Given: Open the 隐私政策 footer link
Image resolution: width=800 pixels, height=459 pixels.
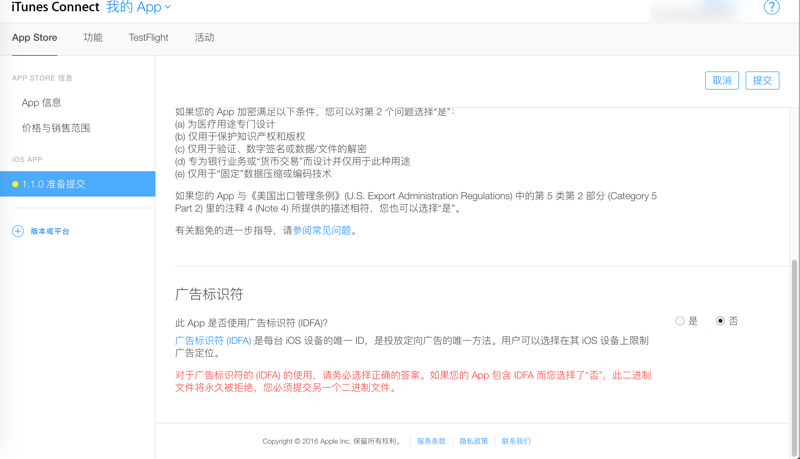Looking at the screenshot, I should pos(473,441).
